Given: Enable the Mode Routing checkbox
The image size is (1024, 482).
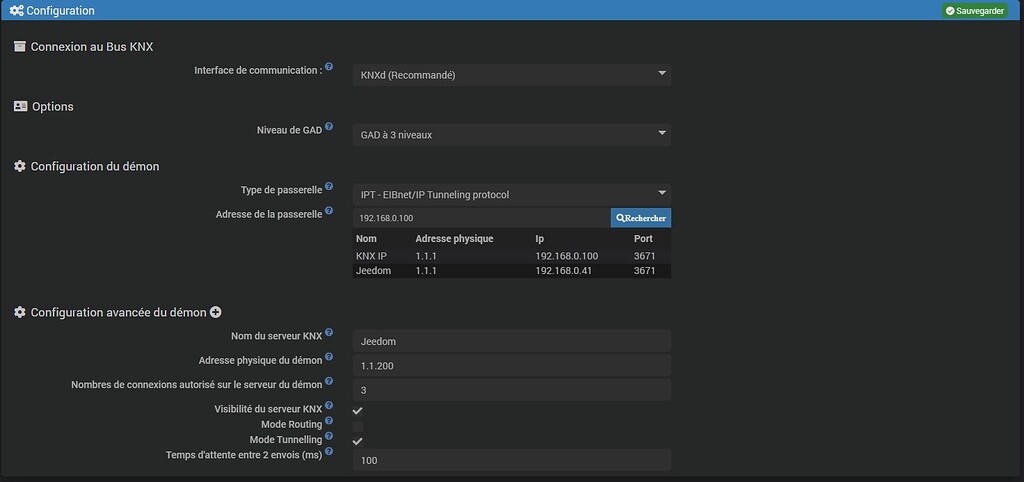Looking at the screenshot, I should coord(357,426).
